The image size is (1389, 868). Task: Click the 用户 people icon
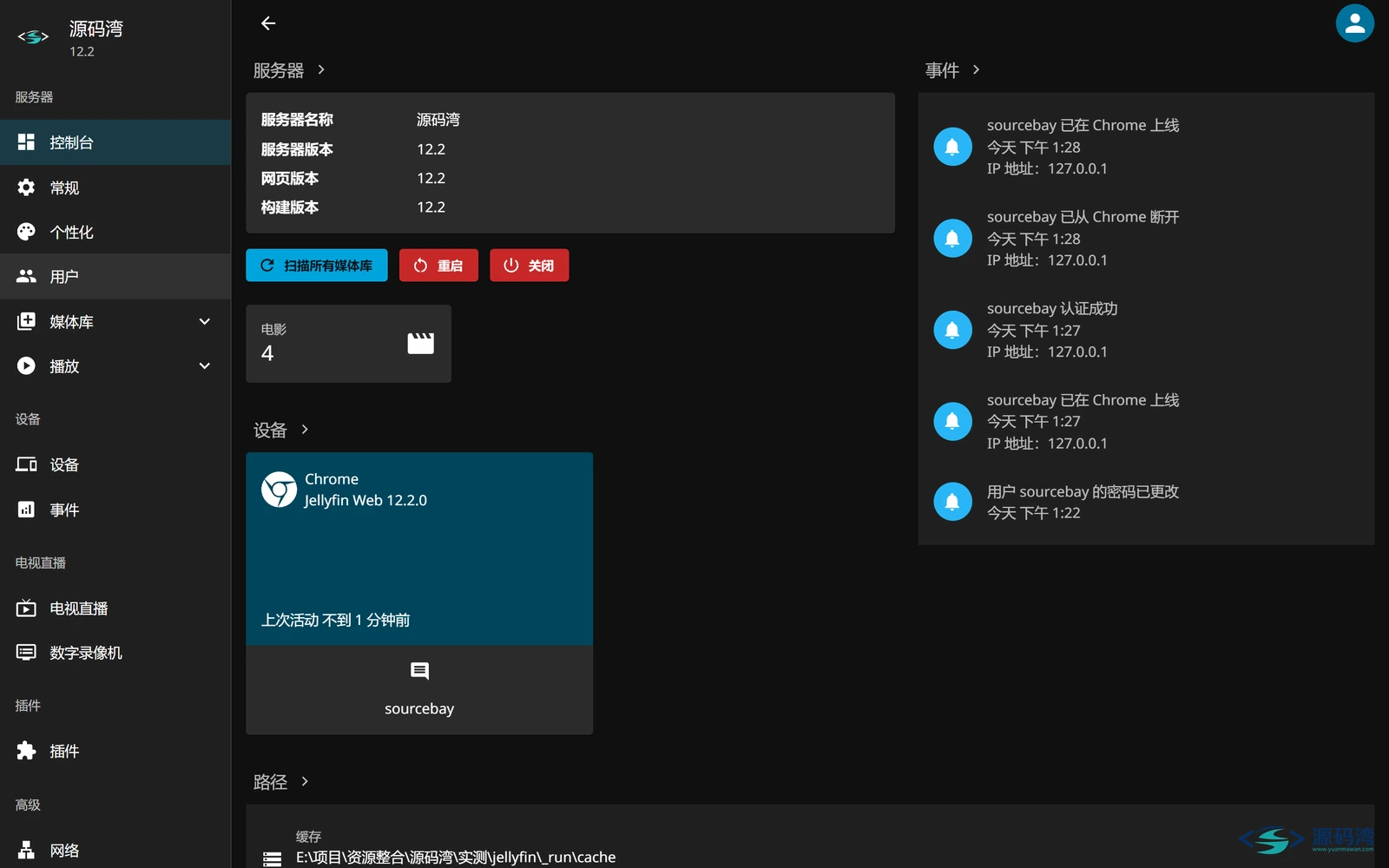(27, 276)
